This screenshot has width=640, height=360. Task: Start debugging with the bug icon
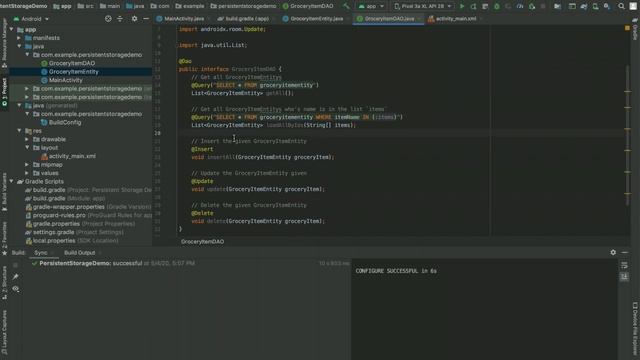coord(496,6)
